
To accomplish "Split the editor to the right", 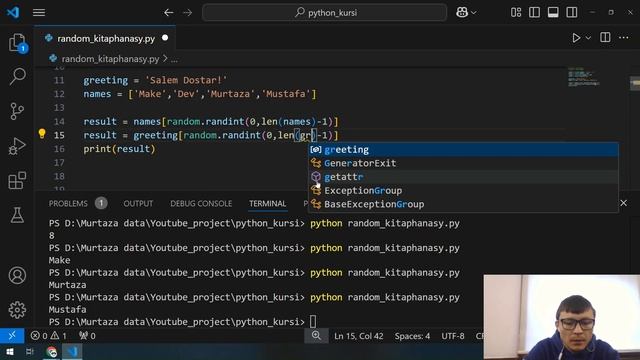I will coord(605,38).
